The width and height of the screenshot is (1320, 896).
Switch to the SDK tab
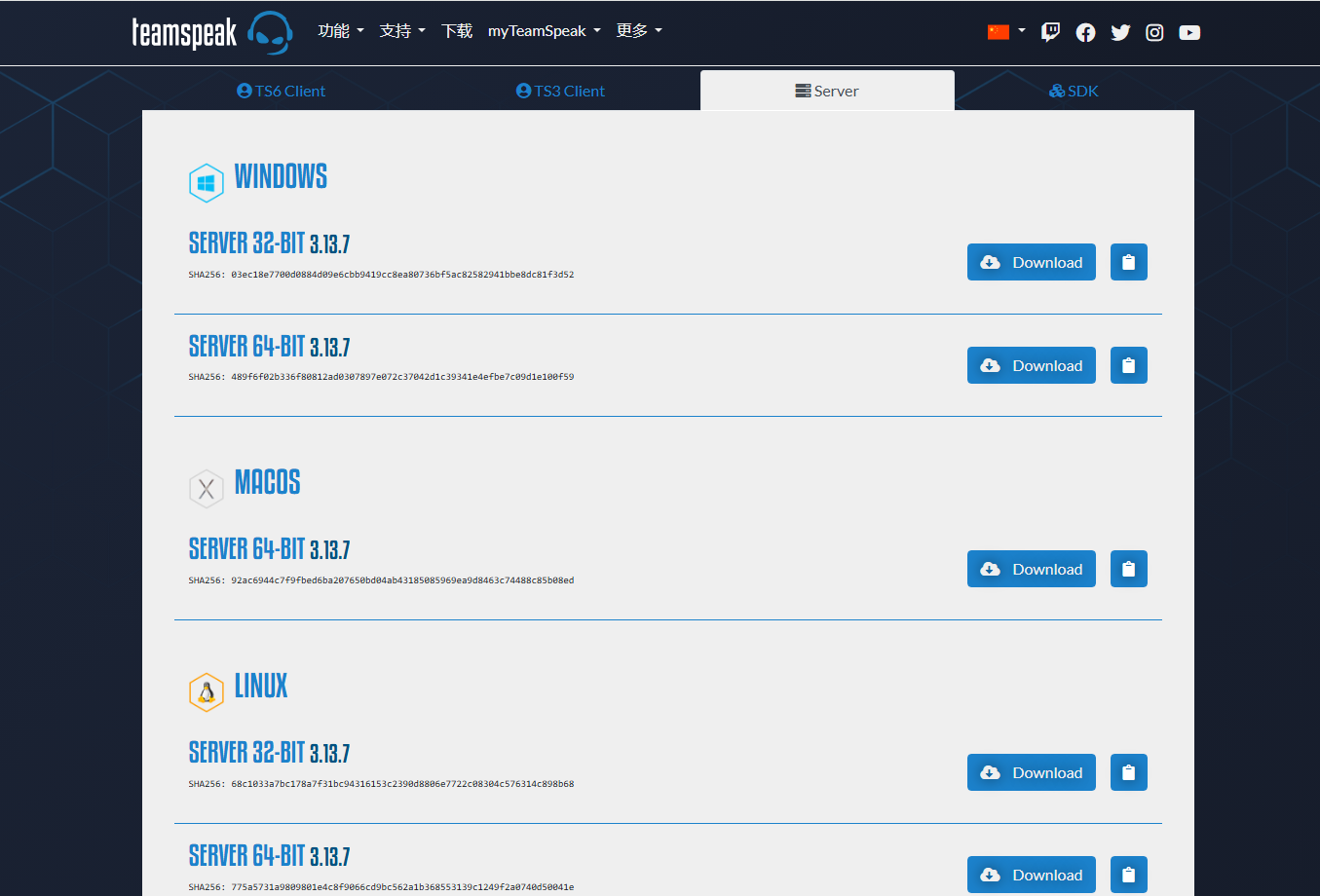(1074, 91)
